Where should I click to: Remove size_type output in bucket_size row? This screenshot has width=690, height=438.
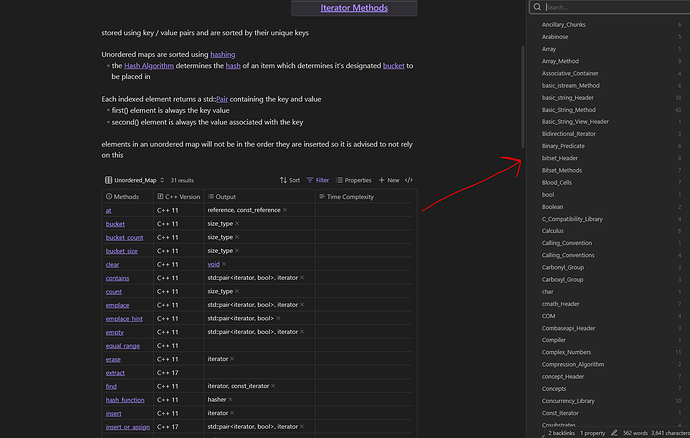click(x=237, y=250)
